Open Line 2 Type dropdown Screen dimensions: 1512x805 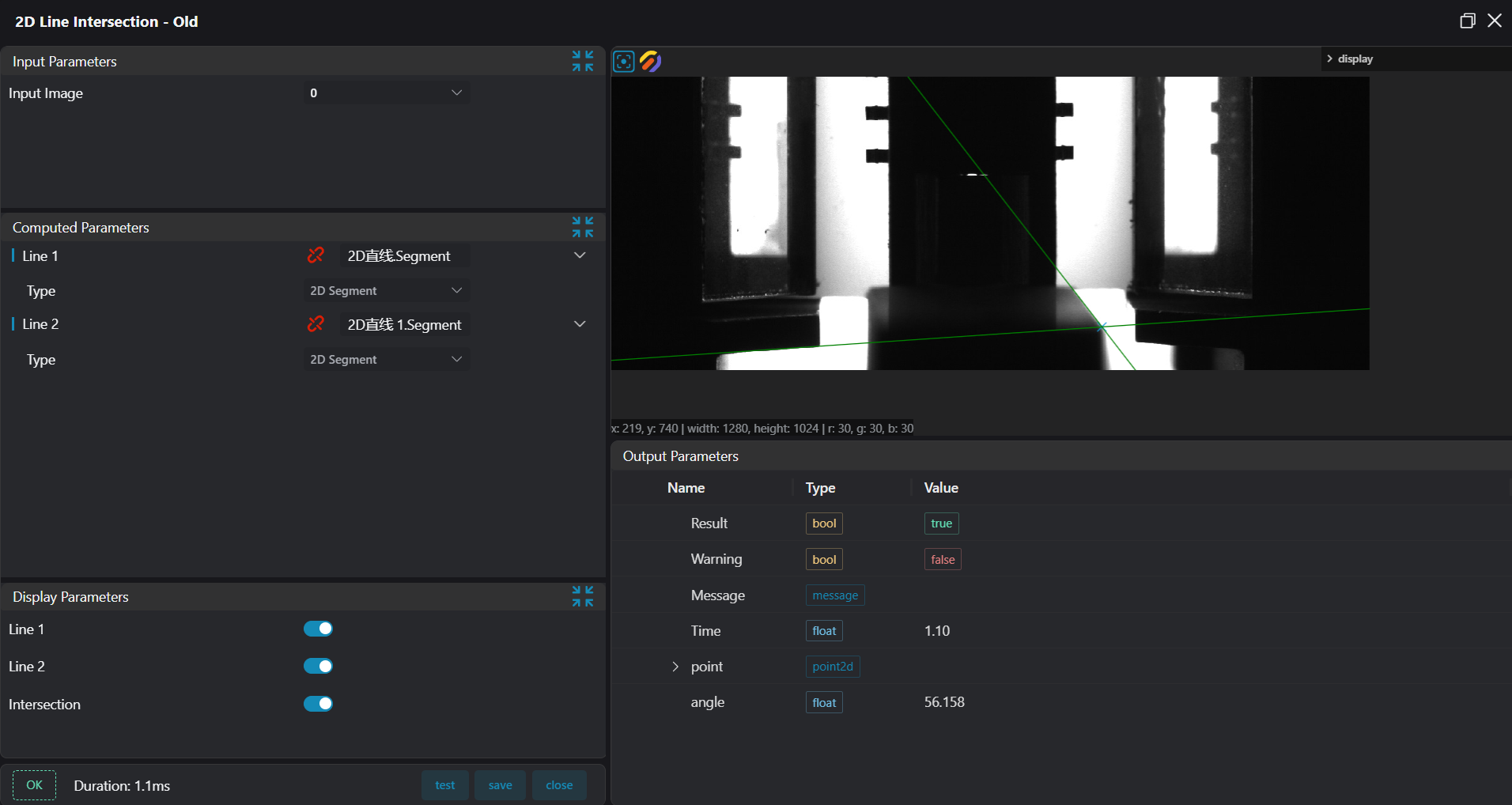(387, 360)
